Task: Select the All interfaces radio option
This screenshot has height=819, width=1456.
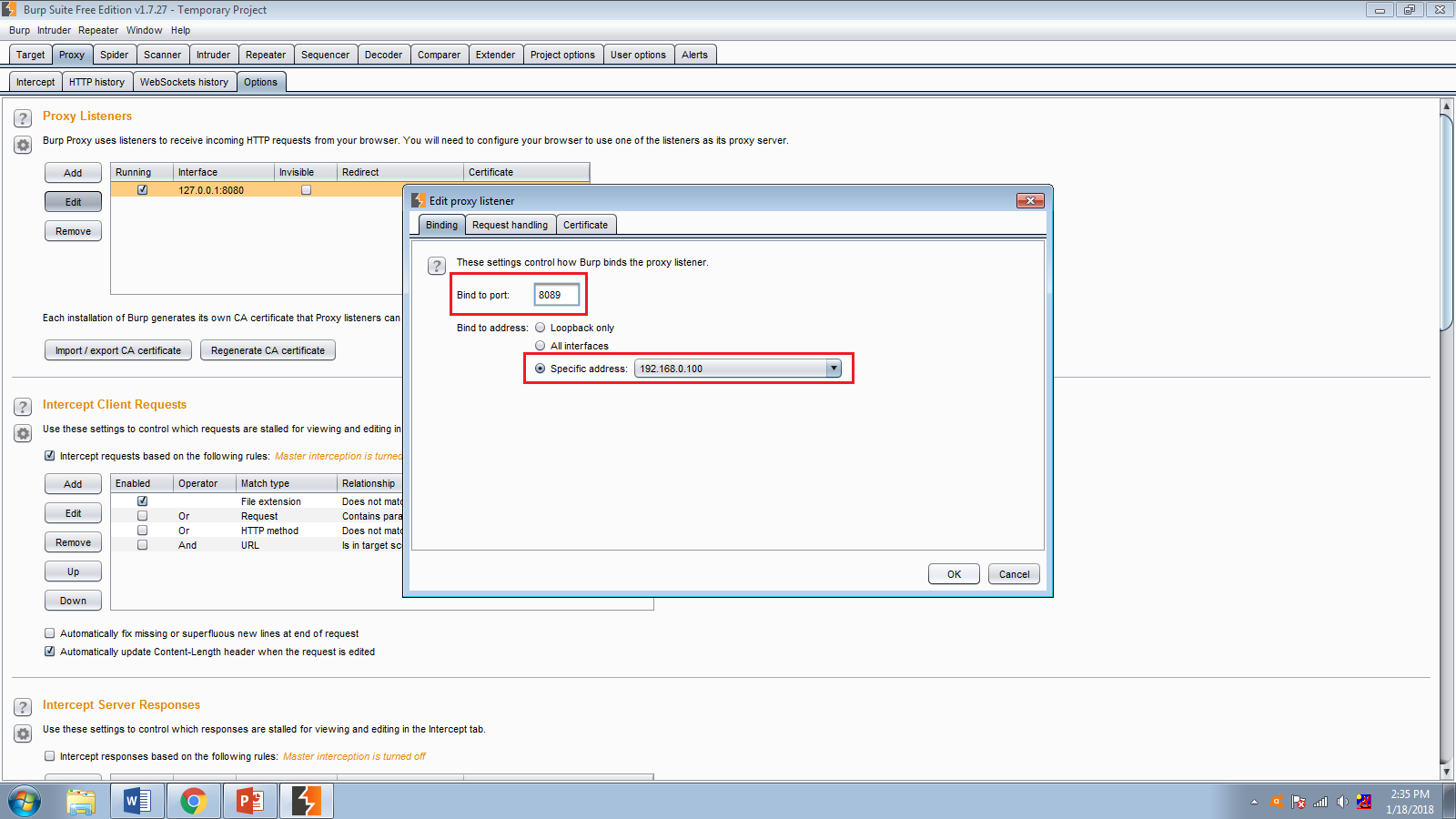Action: coord(541,346)
